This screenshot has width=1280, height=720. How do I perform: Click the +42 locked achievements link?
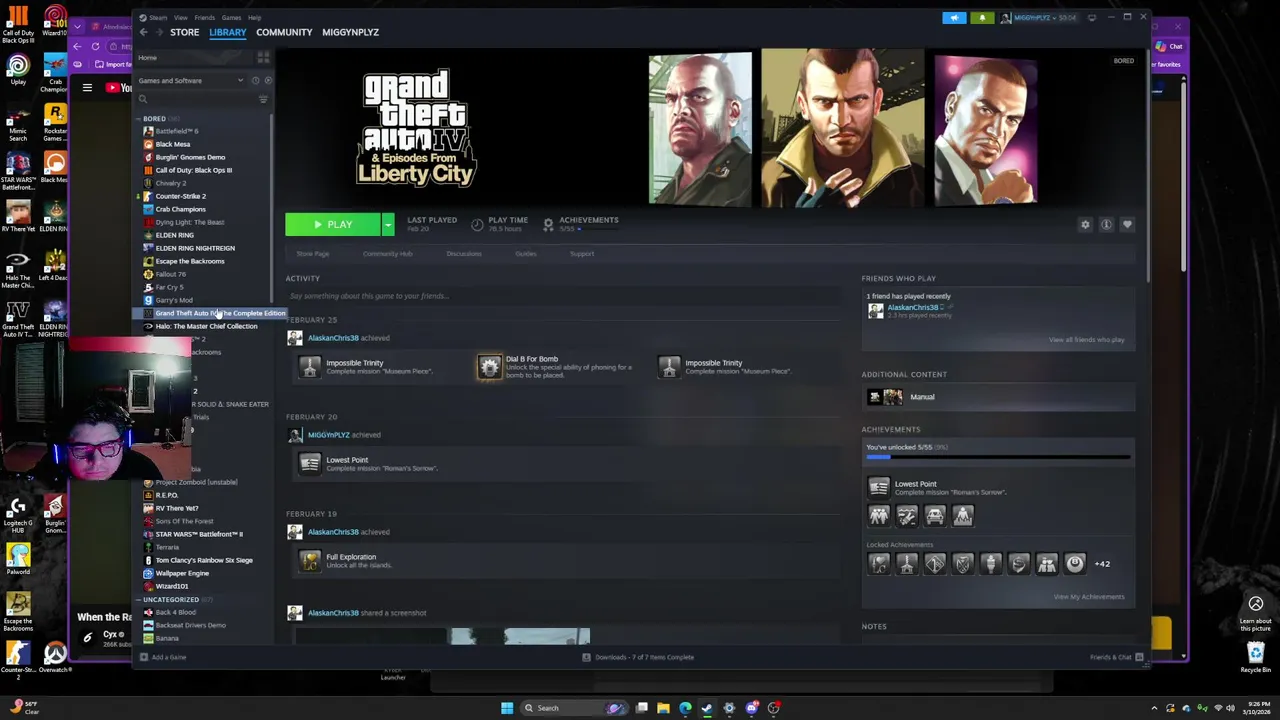(x=1102, y=564)
